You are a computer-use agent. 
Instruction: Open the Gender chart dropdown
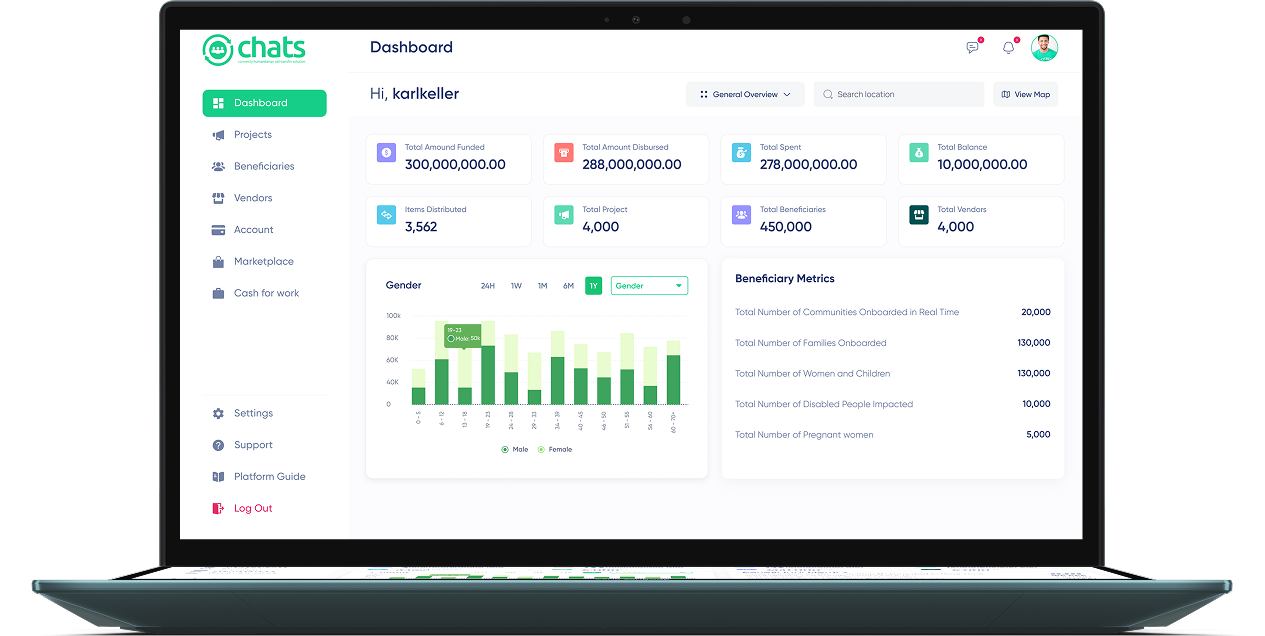(649, 286)
